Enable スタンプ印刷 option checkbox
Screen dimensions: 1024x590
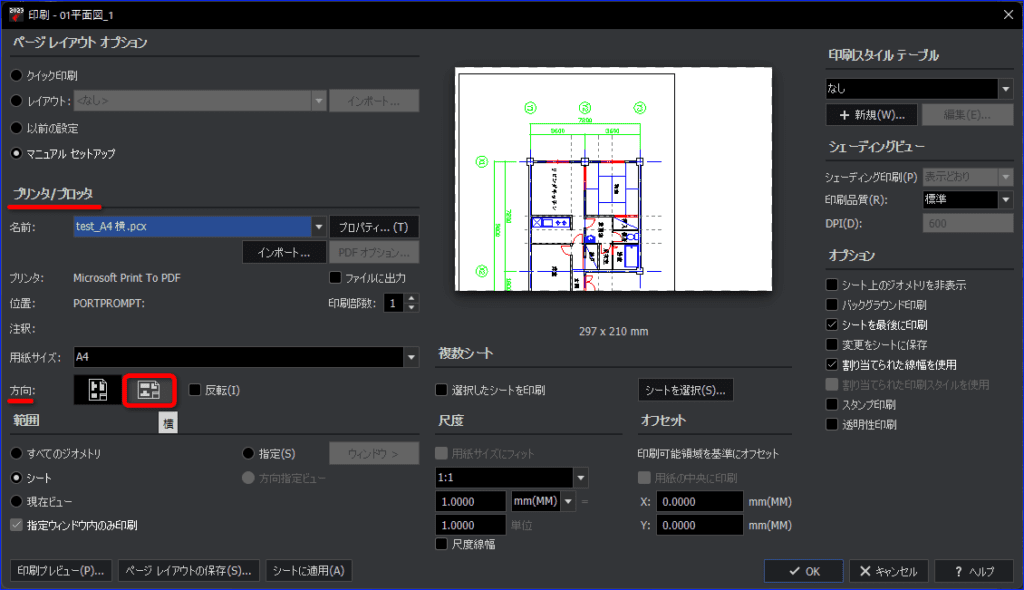point(831,404)
